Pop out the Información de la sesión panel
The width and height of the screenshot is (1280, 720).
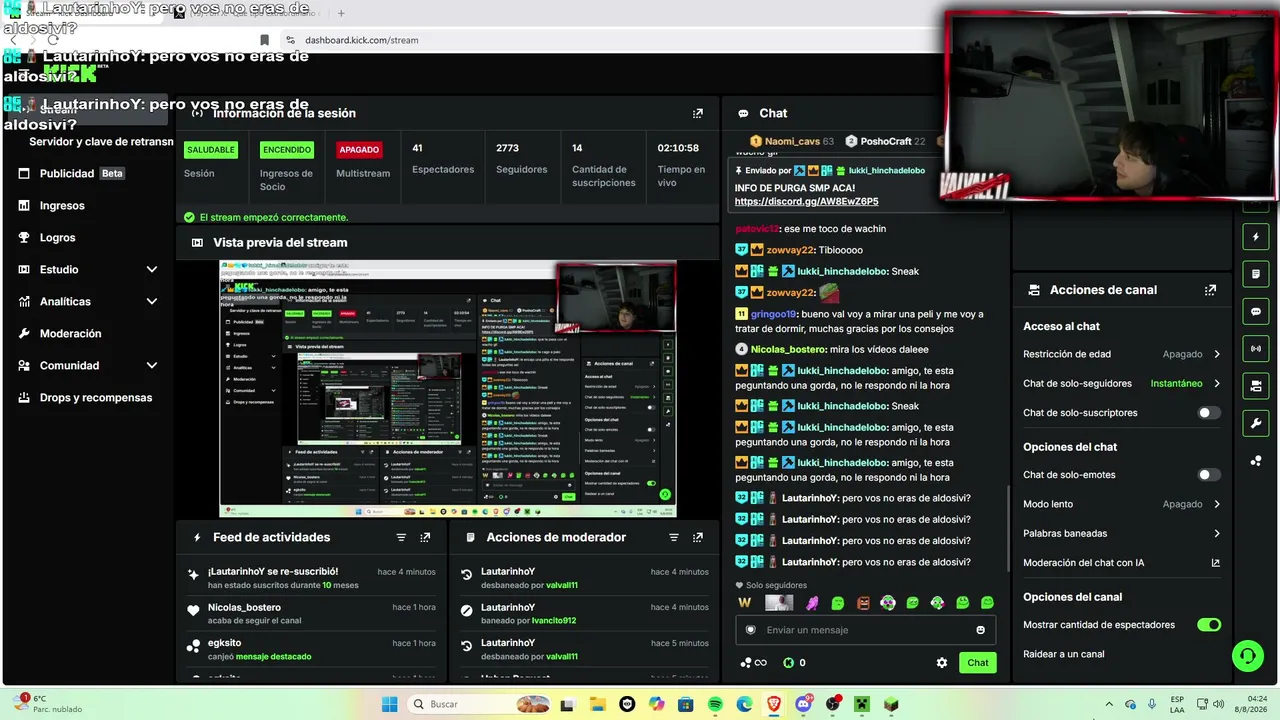click(698, 113)
